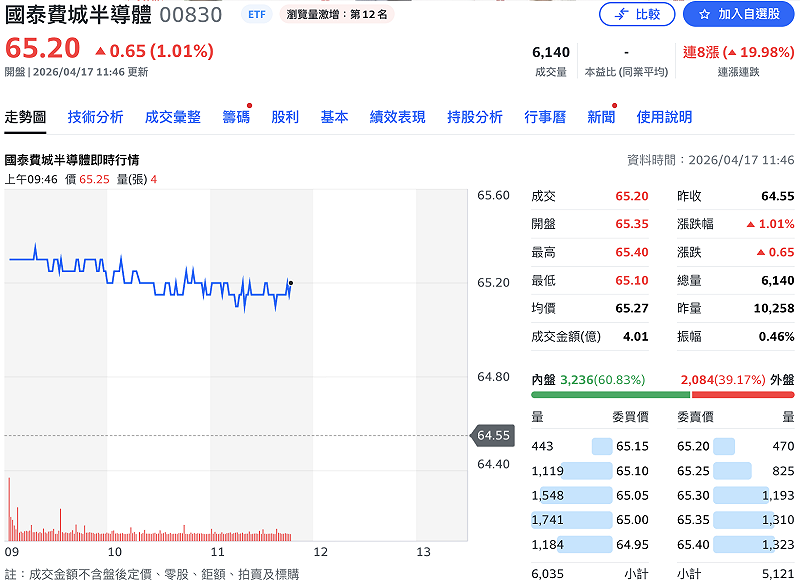Viewport: 800px width, 581px height.
Task: Open the 基本 tab
Action: coord(334,116)
